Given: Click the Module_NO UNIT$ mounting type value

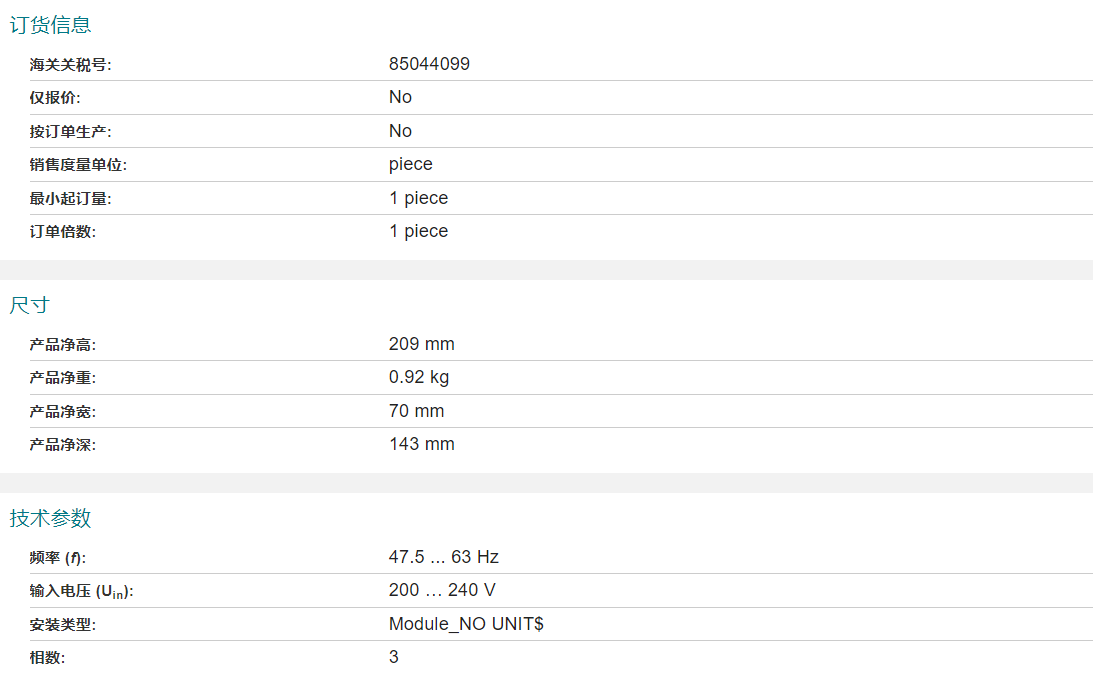Looking at the screenshot, I should coord(466,624).
